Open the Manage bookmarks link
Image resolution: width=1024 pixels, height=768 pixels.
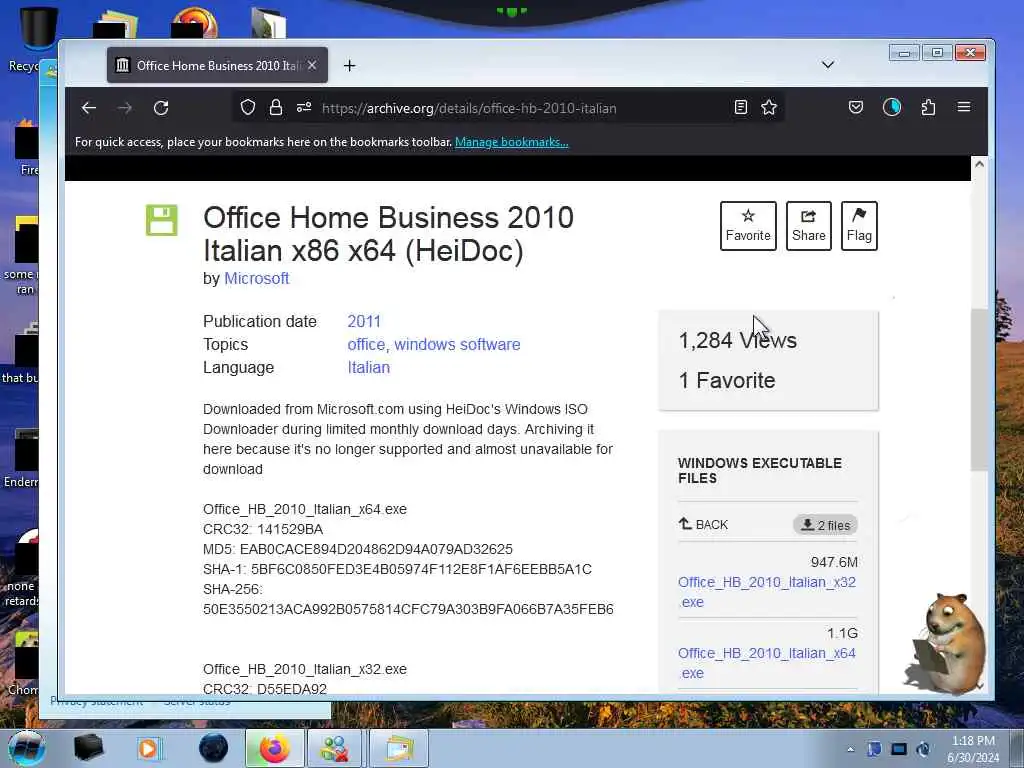511,142
